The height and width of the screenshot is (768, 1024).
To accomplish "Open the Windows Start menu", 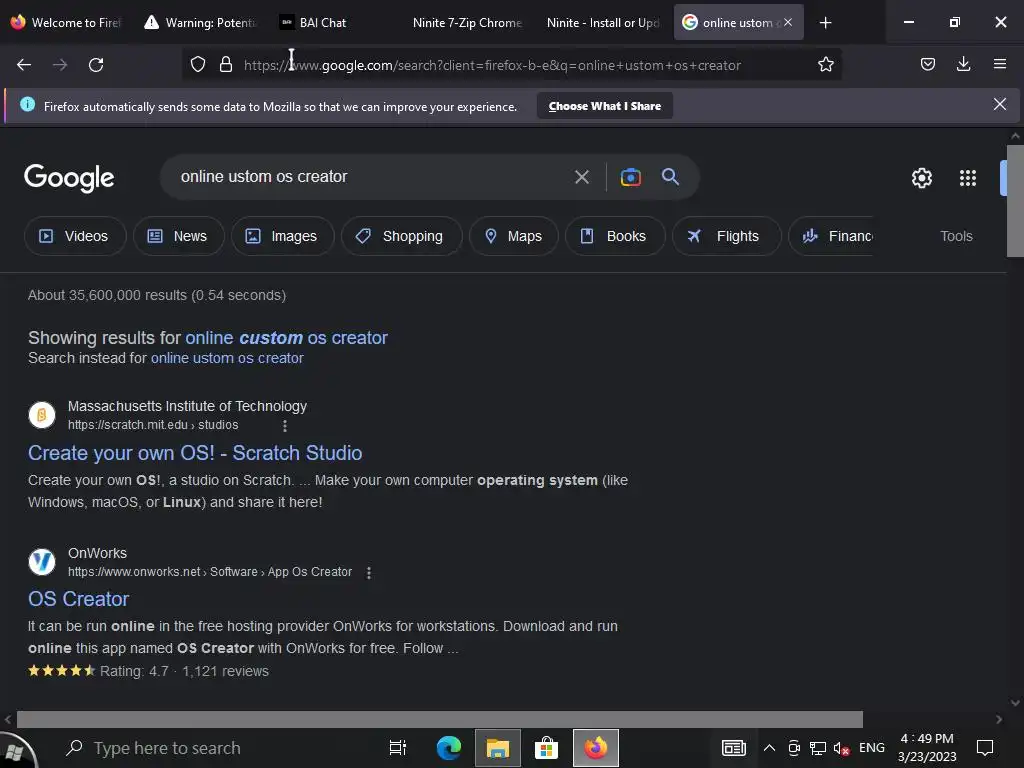I will click(x=17, y=750).
